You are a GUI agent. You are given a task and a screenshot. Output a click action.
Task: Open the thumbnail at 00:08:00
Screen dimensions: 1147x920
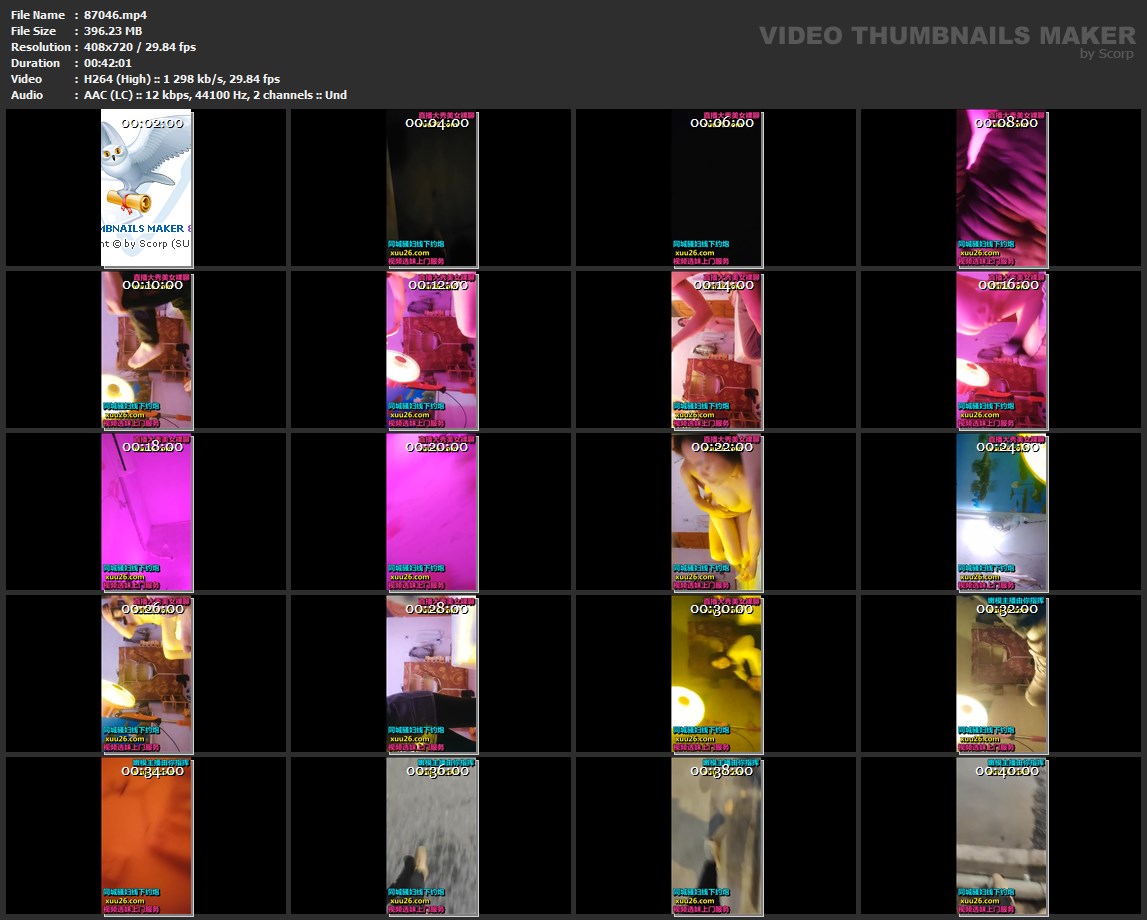coord(1001,188)
